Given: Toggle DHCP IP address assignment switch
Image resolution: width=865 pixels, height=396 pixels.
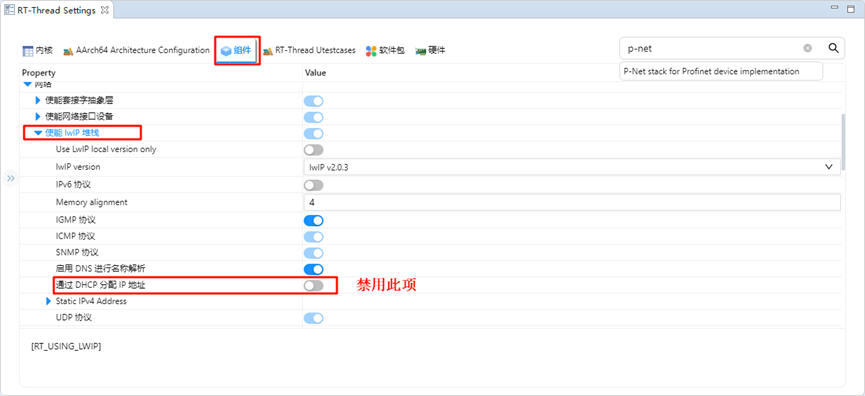Looking at the screenshot, I should tap(313, 285).
